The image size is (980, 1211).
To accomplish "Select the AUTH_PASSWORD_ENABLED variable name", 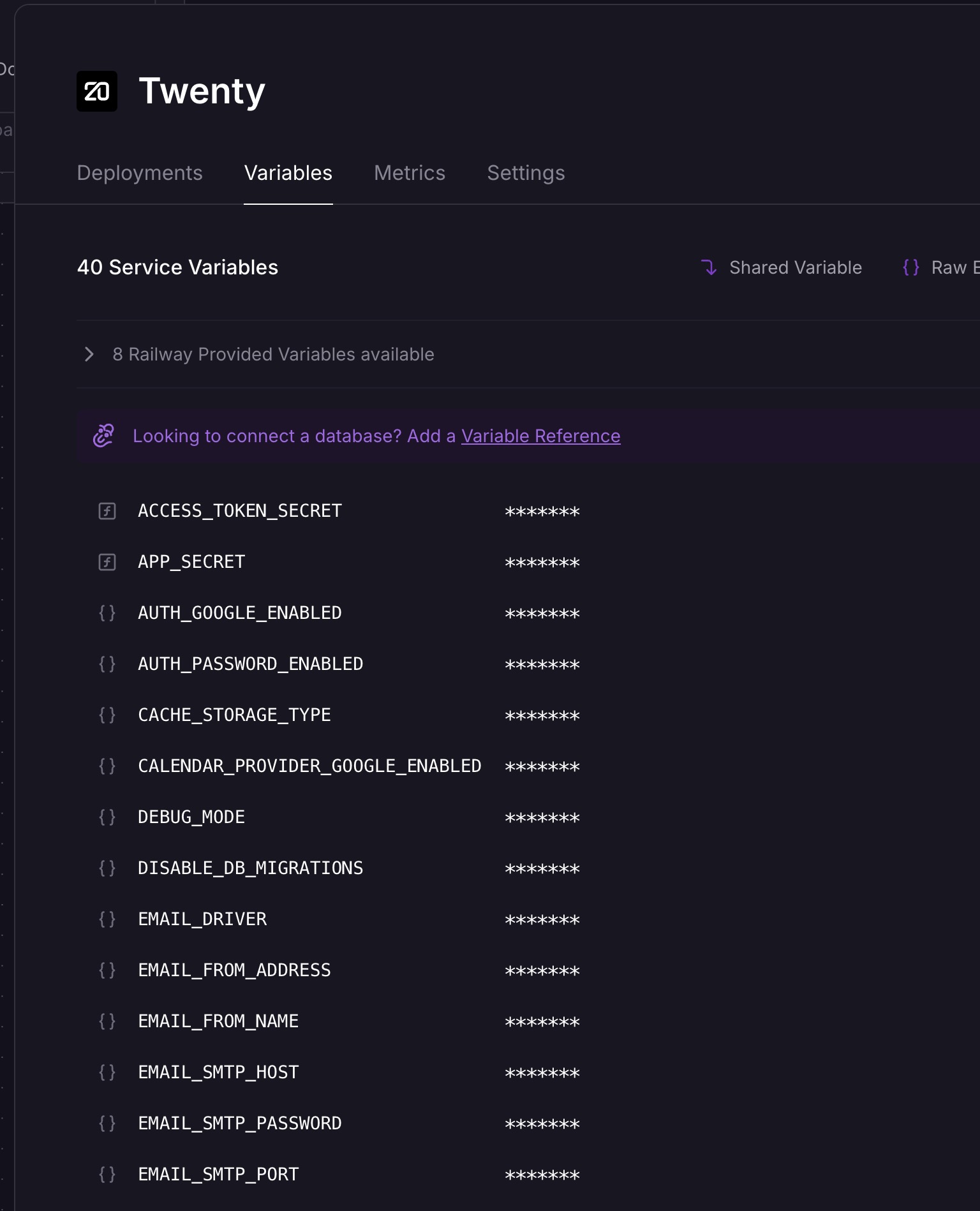I will [251, 664].
